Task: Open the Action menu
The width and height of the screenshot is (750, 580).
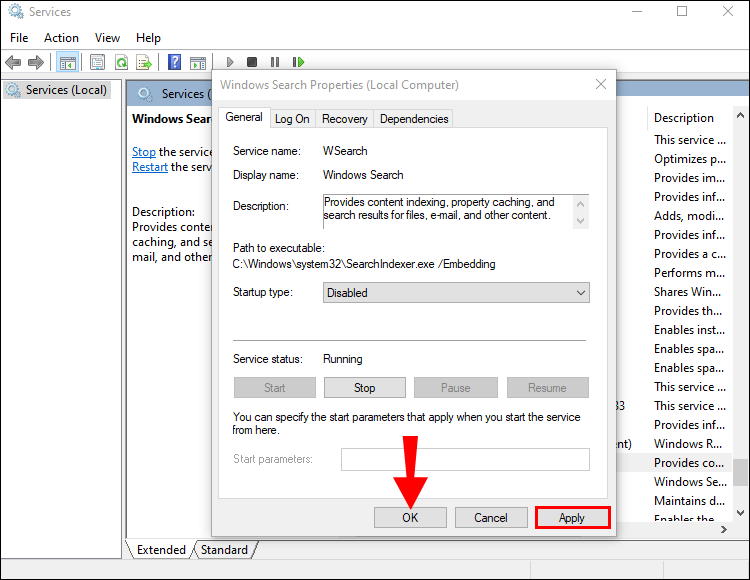Action: (x=61, y=38)
